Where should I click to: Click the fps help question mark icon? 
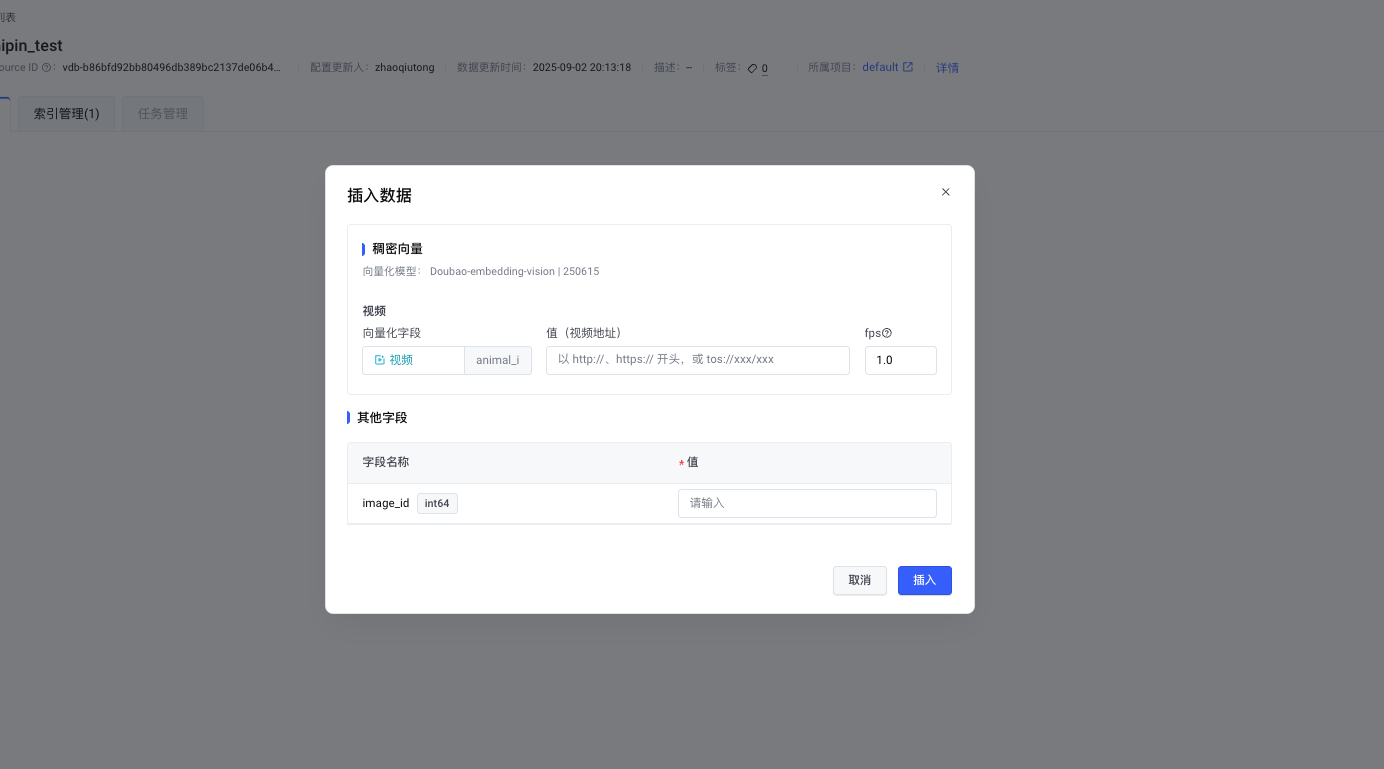(887, 333)
